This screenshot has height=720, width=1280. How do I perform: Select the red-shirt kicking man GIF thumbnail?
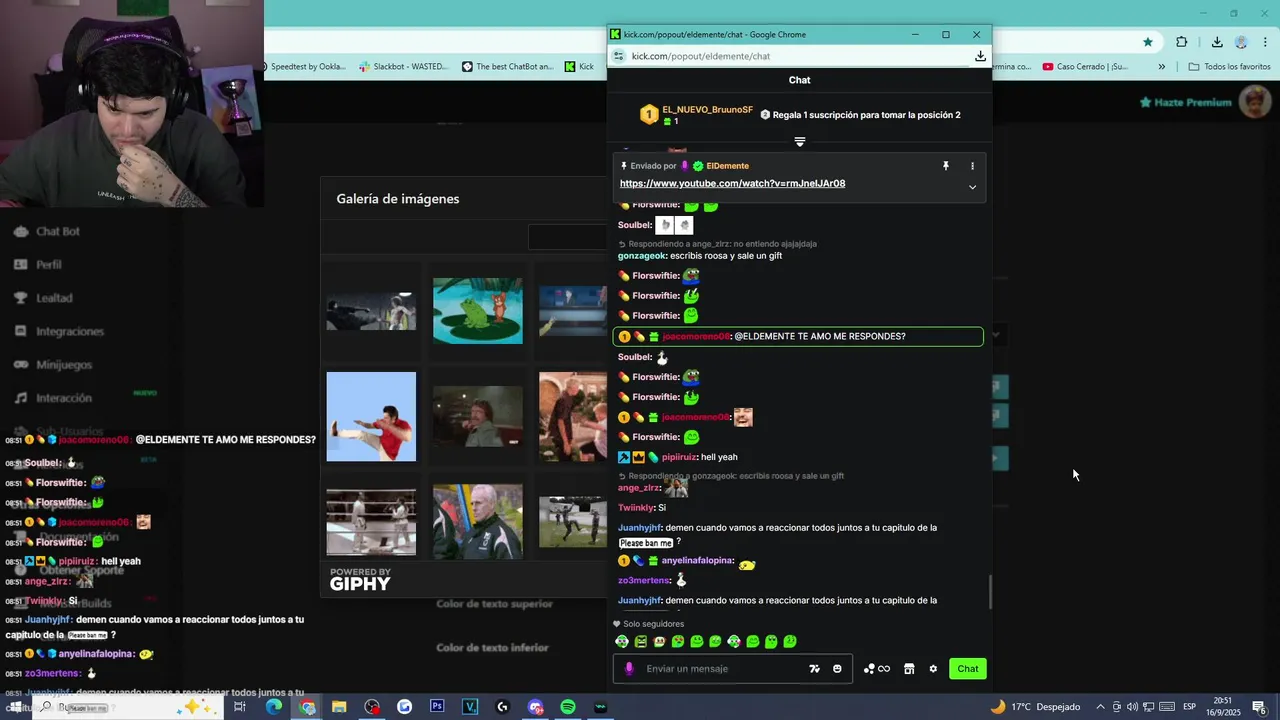coord(371,417)
